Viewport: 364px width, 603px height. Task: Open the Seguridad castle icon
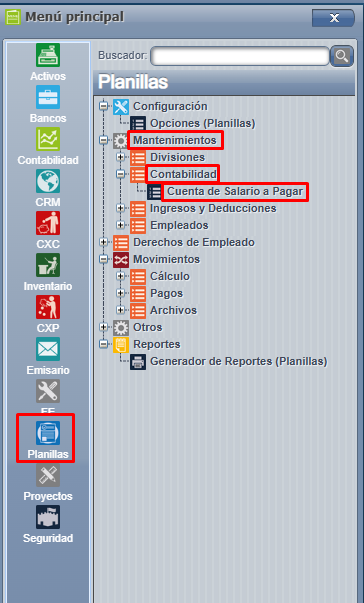(x=48, y=517)
